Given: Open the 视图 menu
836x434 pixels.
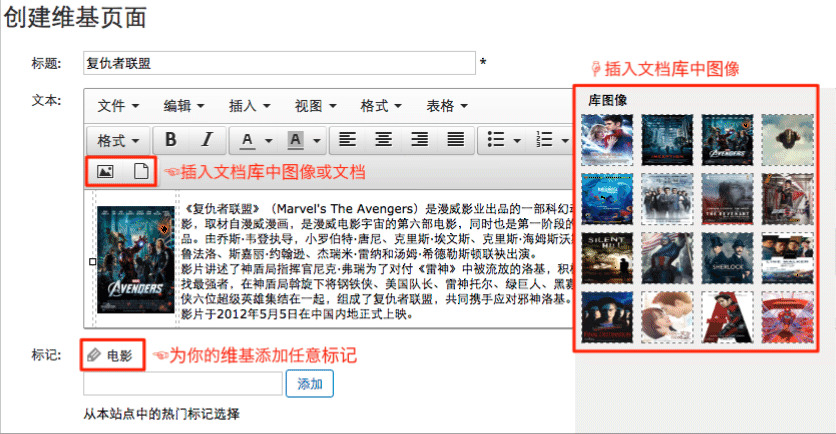Looking at the screenshot, I should pyautogui.click(x=315, y=106).
